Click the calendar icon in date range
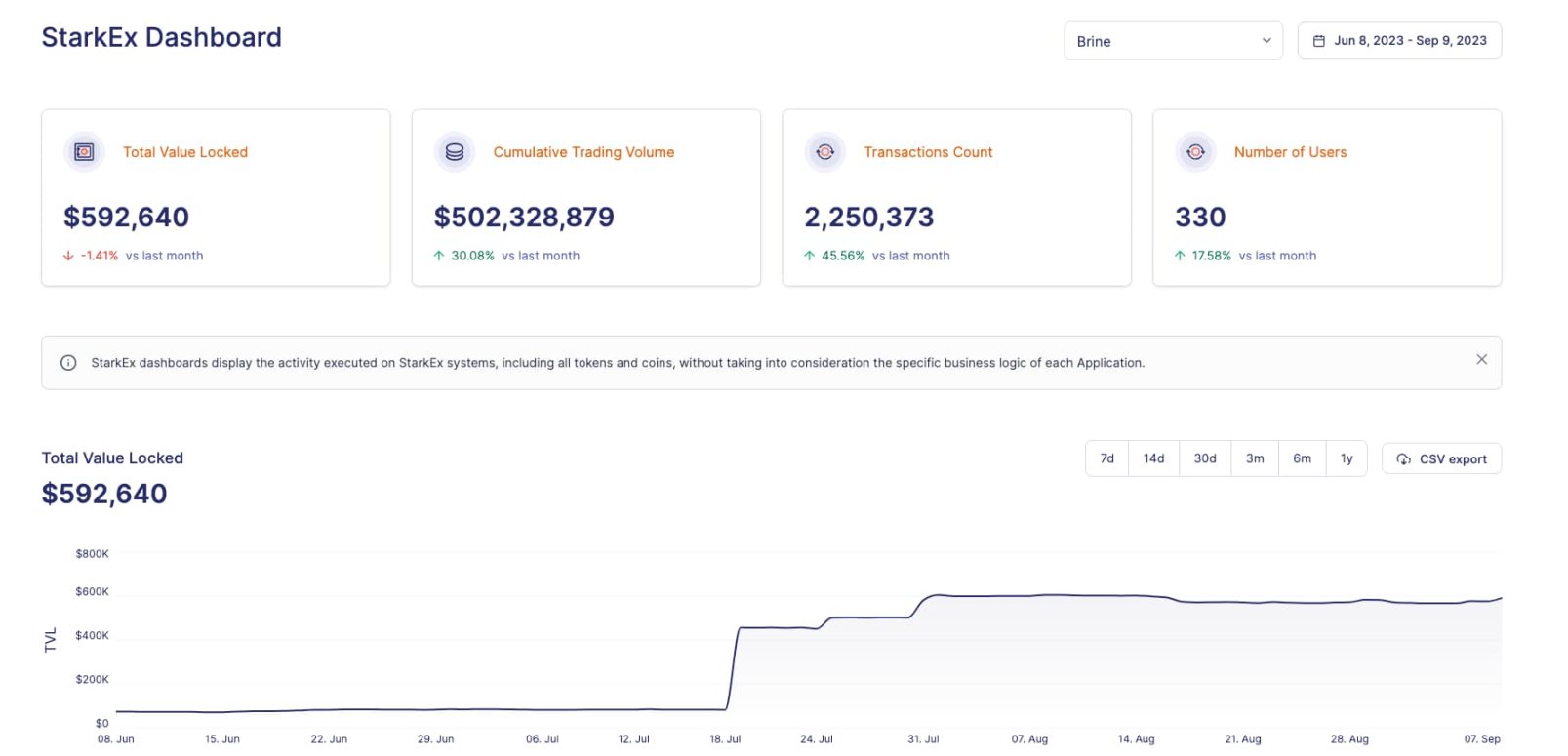 tap(1319, 41)
